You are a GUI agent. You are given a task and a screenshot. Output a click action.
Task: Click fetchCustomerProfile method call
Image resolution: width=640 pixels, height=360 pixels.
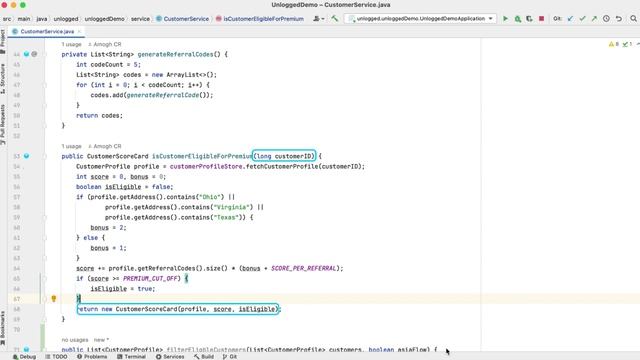[x=282, y=166]
